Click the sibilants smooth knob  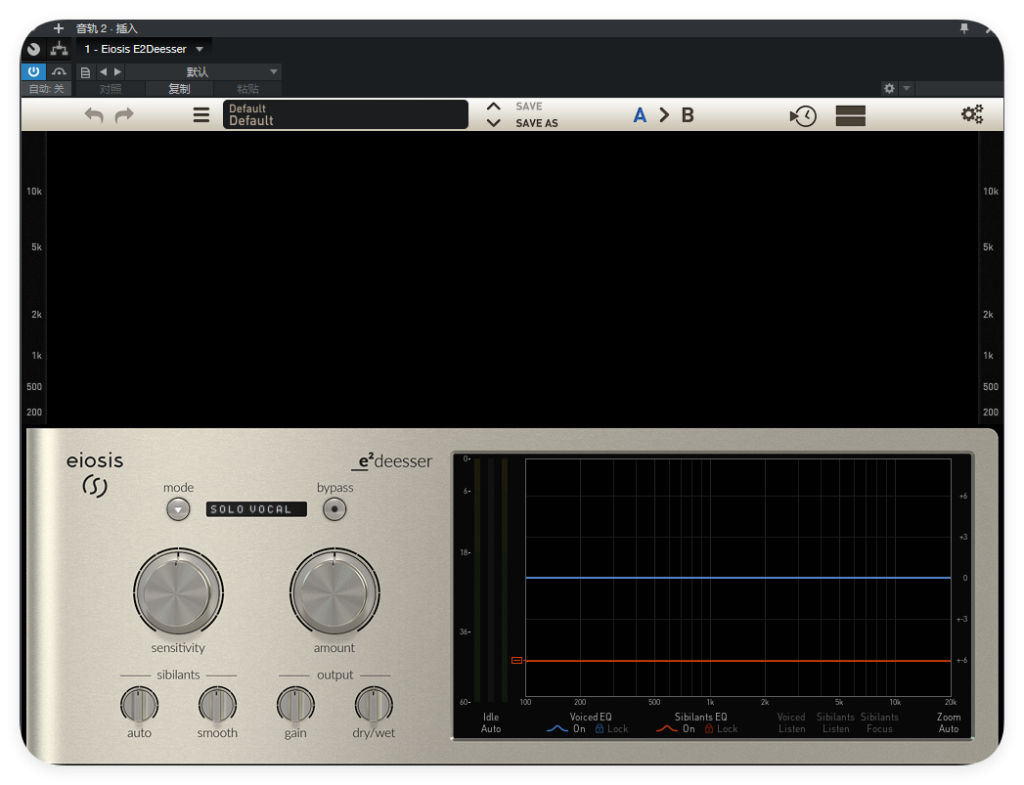(x=217, y=705)
